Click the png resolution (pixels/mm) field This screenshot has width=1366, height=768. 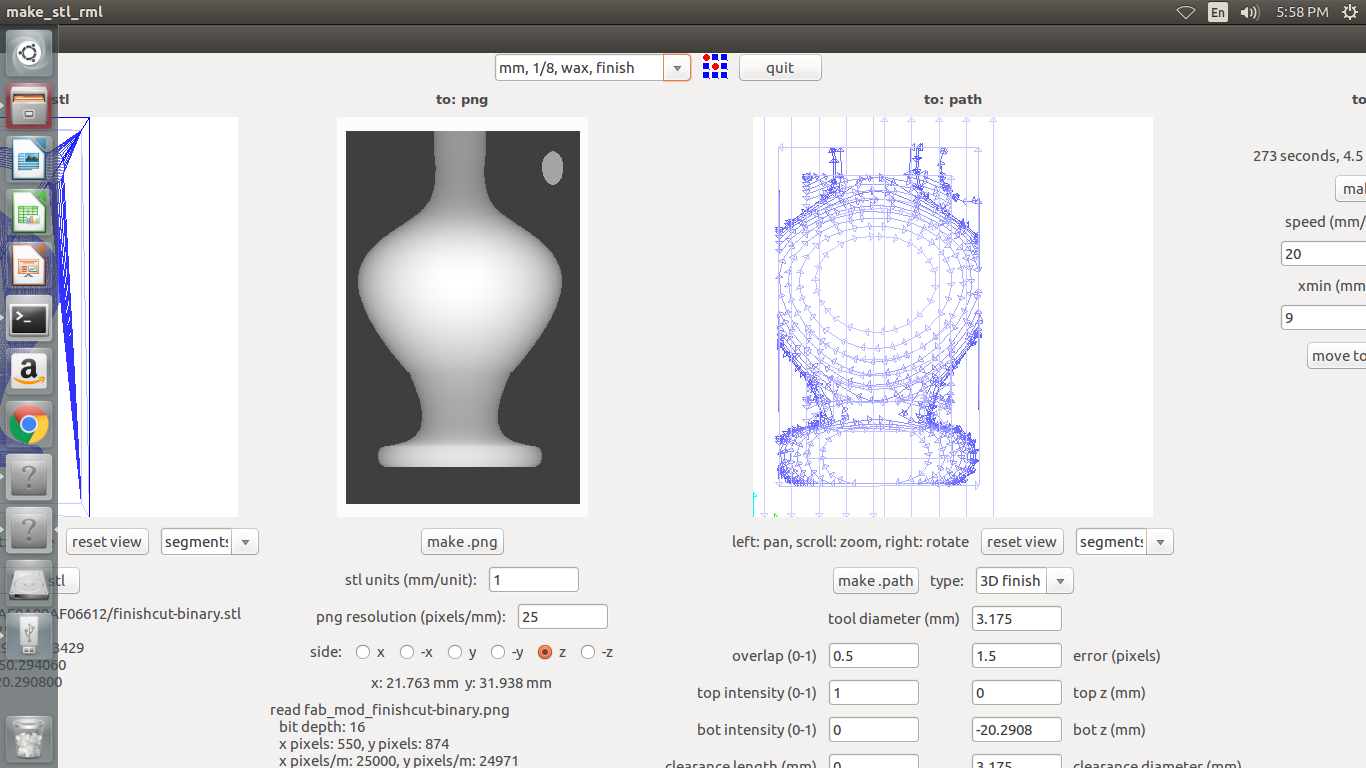pyautogui.click(x=562, y=617)
